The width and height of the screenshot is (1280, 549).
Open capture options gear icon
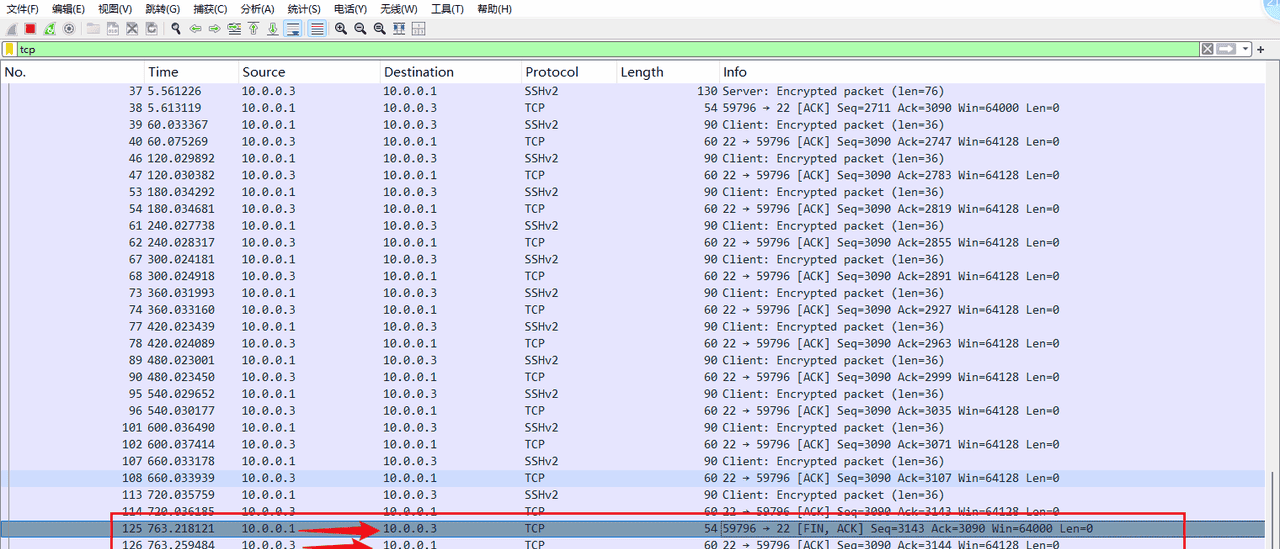click(68, 29)
